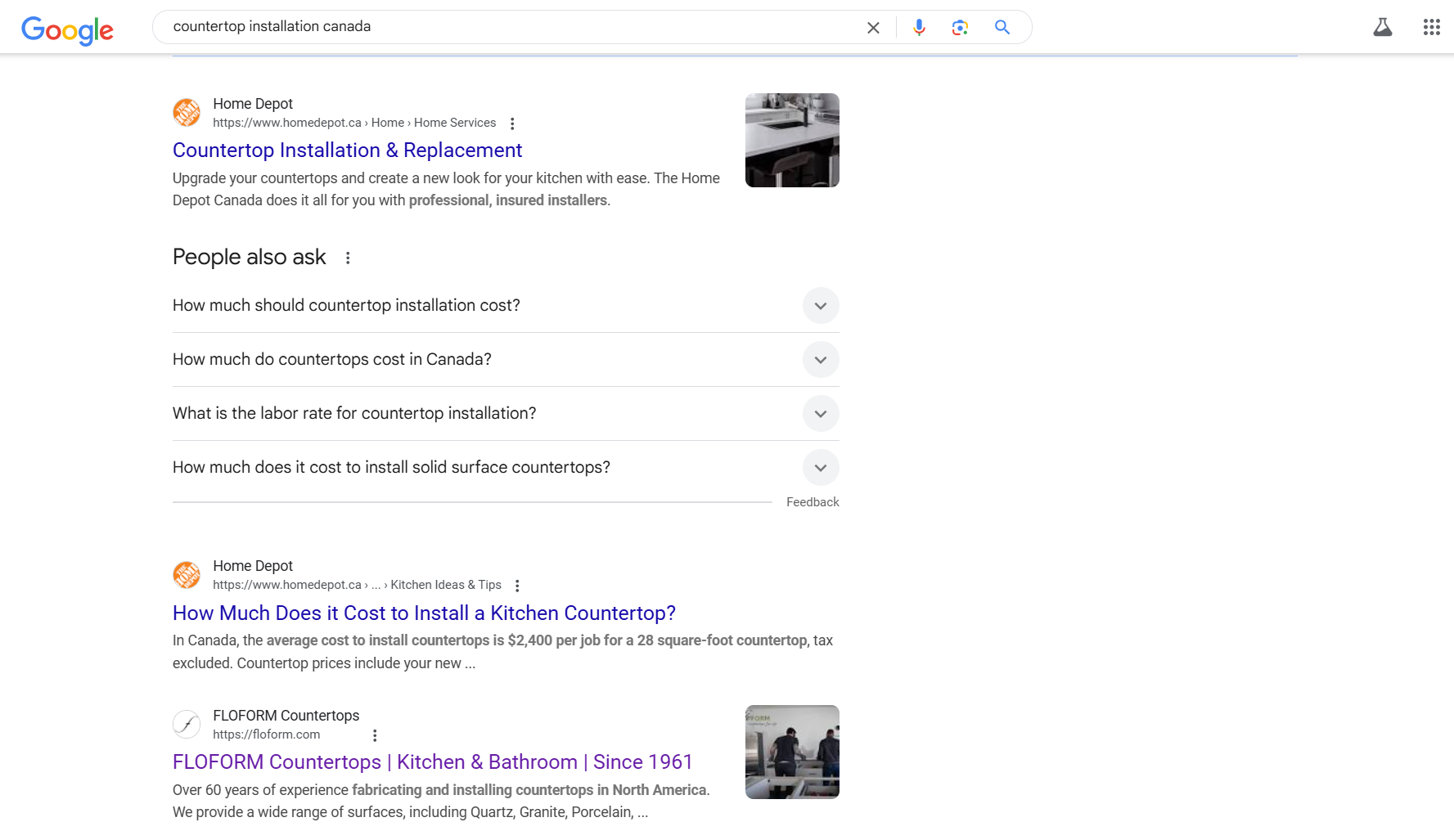Open more options for FLOFORM result
The height and width of the screenshot is (840, 1454).
(375, 735)
